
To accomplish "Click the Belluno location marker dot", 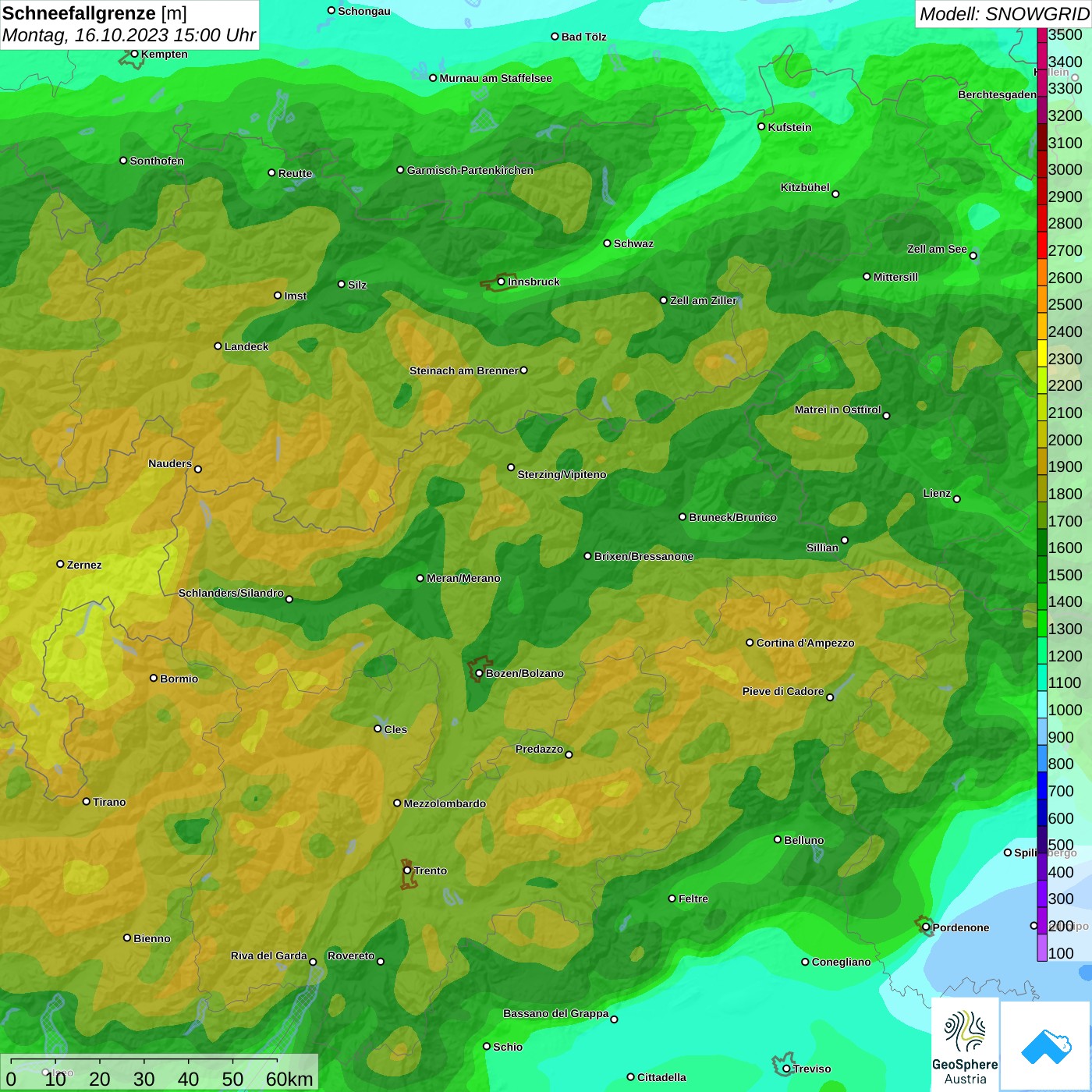I will click(777, 839).
